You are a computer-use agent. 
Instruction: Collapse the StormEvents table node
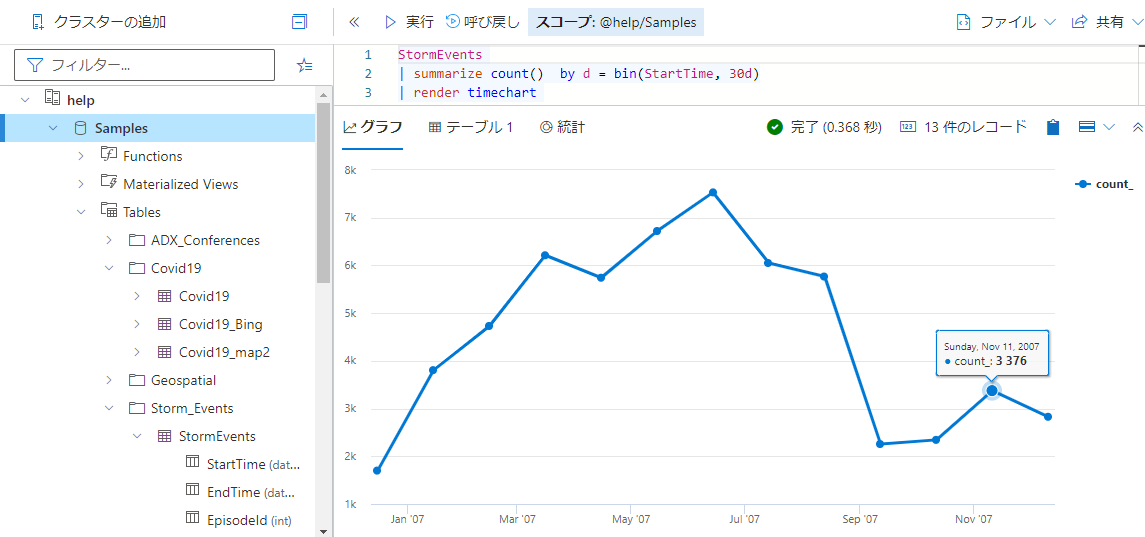click(x=137, y=436)
